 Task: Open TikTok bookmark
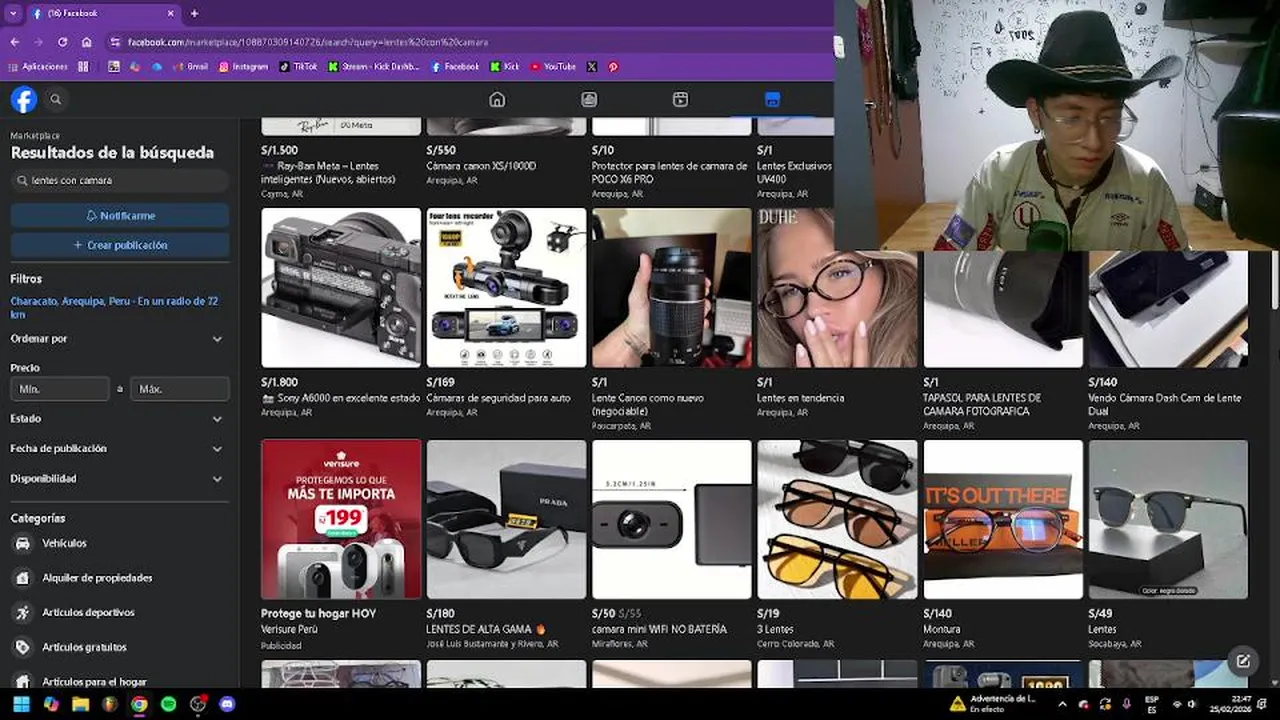point(298,67)
